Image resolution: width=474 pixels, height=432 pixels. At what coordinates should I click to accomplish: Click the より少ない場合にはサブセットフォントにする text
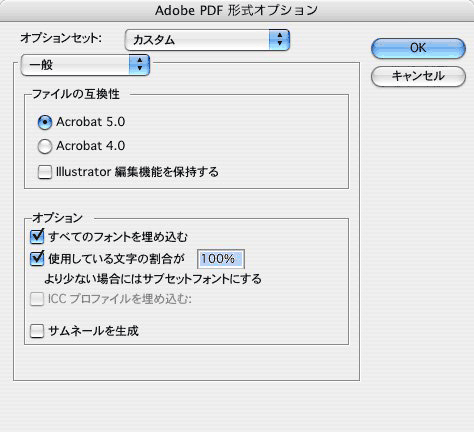pyautogui.click(x=153, y=279)
